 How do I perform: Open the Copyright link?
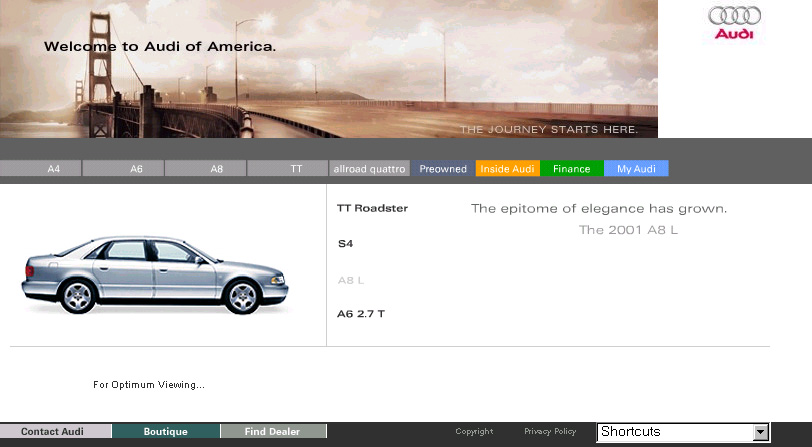474,431
